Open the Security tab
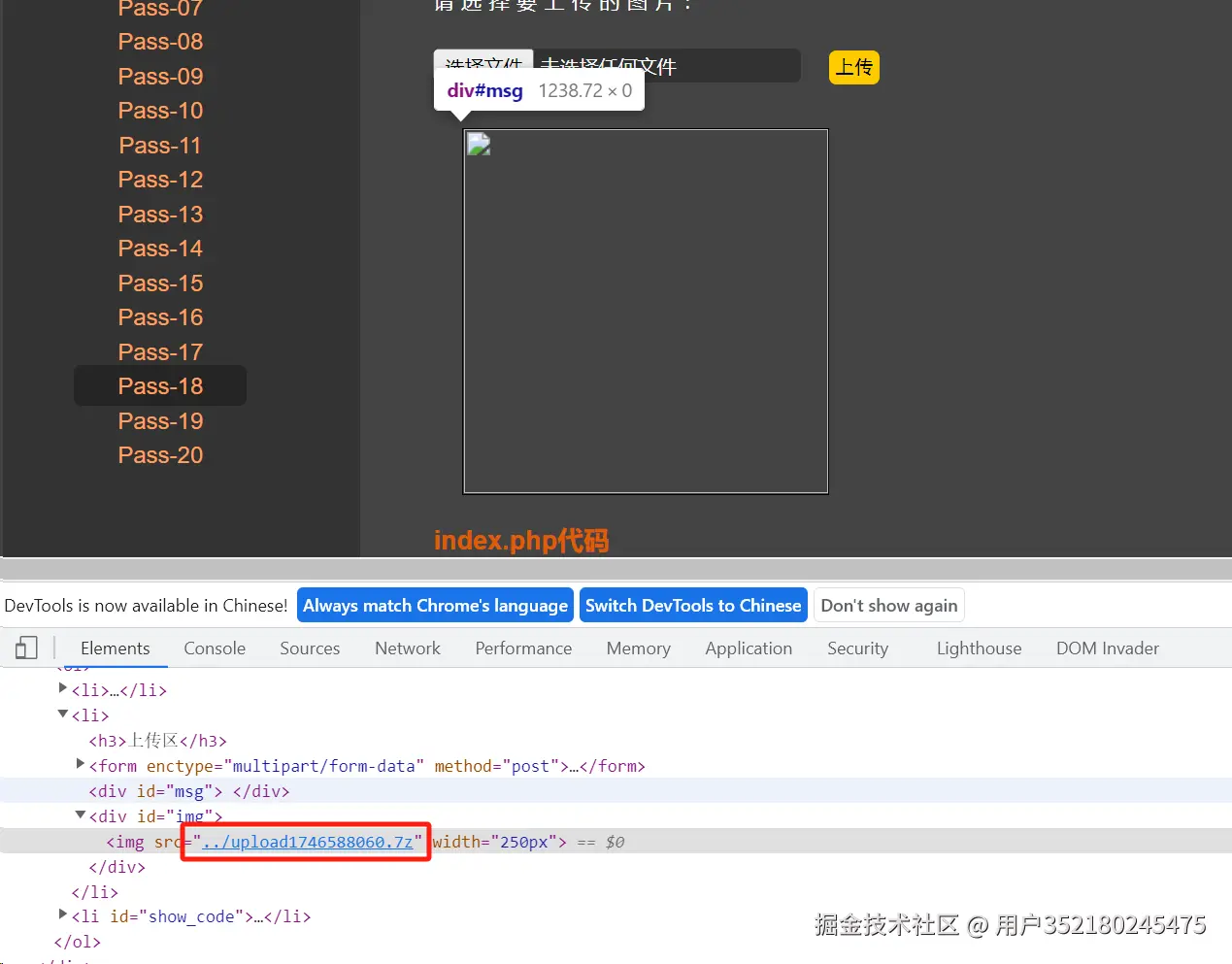Screen dimensions: 1232x964 [857, 648]
